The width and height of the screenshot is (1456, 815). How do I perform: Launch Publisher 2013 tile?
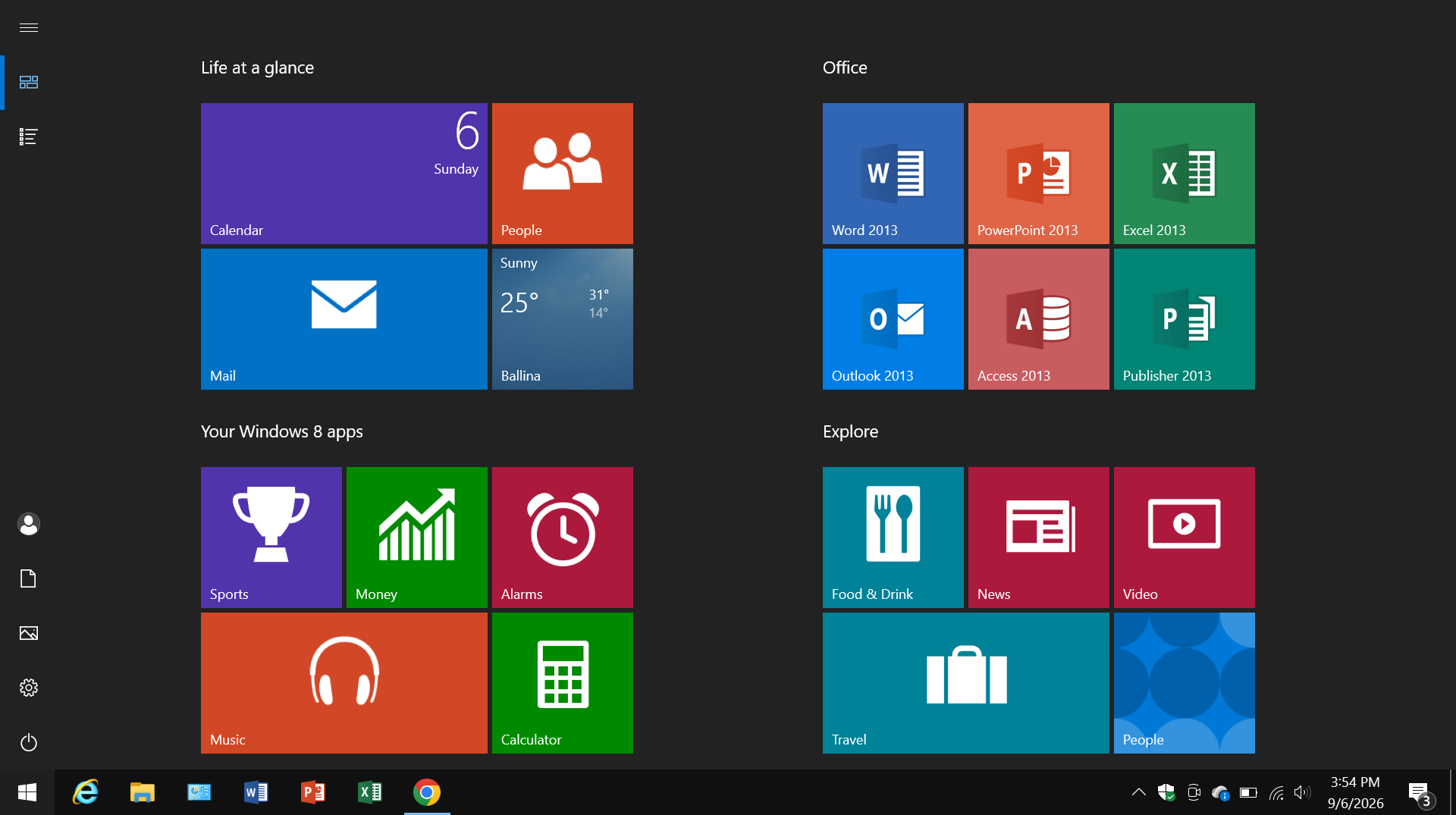(x=1185, y=319)
